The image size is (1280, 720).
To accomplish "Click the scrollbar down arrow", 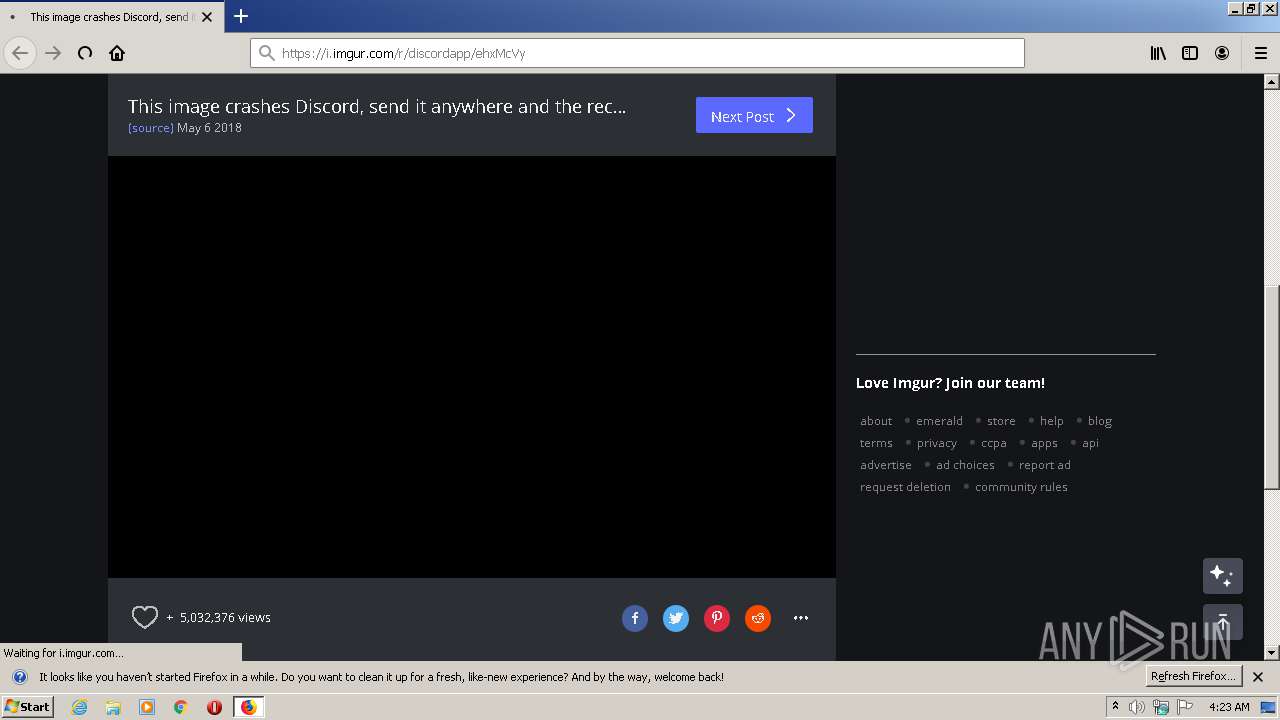I will coord(1272,652).
